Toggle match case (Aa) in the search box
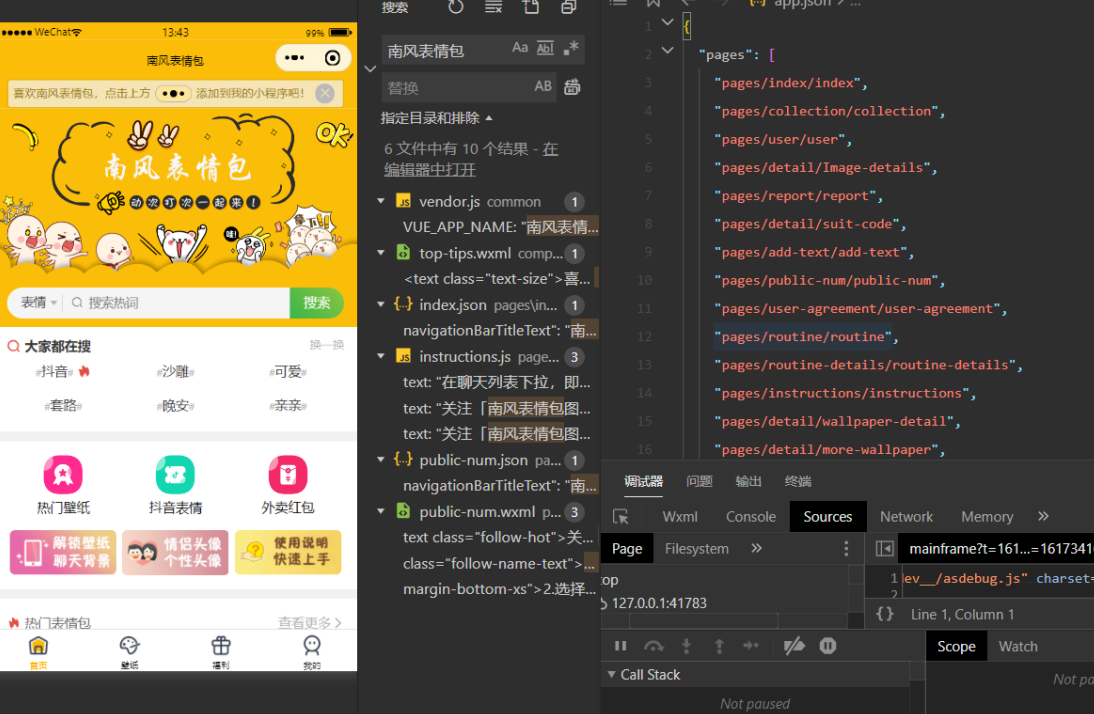Viewport: 1094px width, 714px height. pos(520,48)
